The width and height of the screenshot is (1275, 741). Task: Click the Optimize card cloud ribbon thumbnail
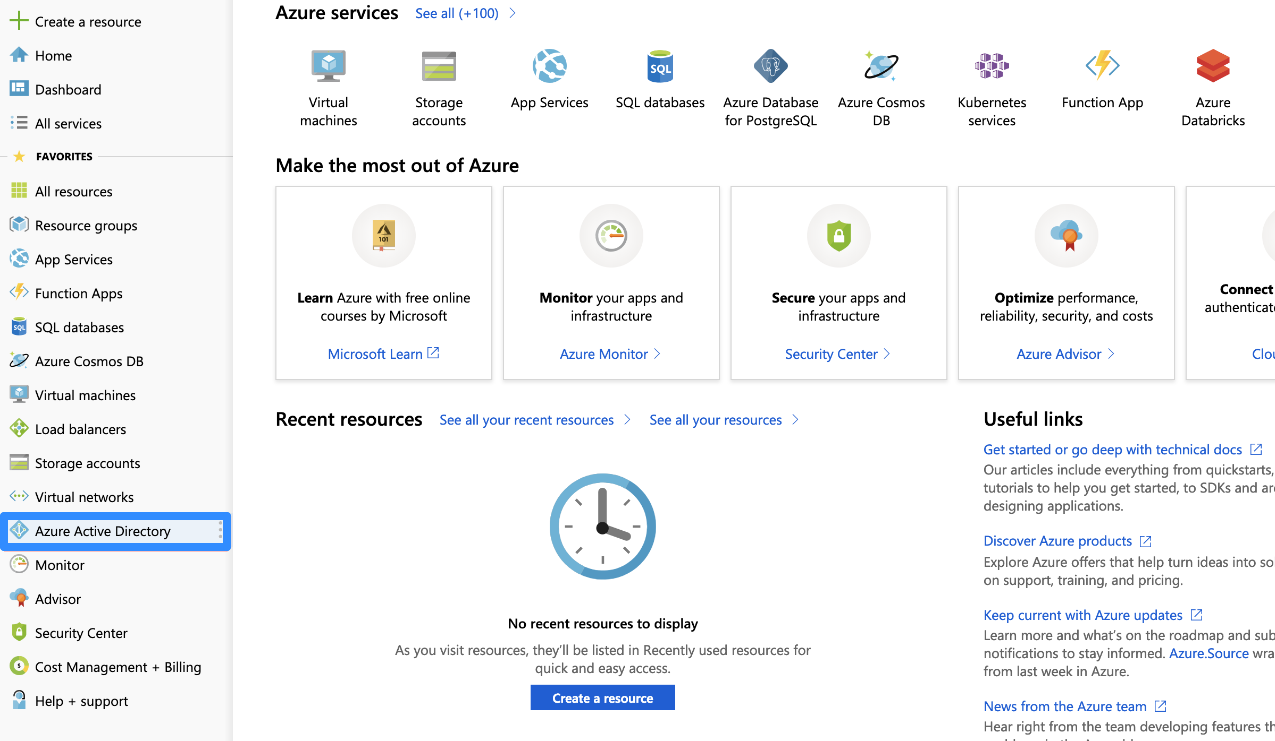[1066, 236]
